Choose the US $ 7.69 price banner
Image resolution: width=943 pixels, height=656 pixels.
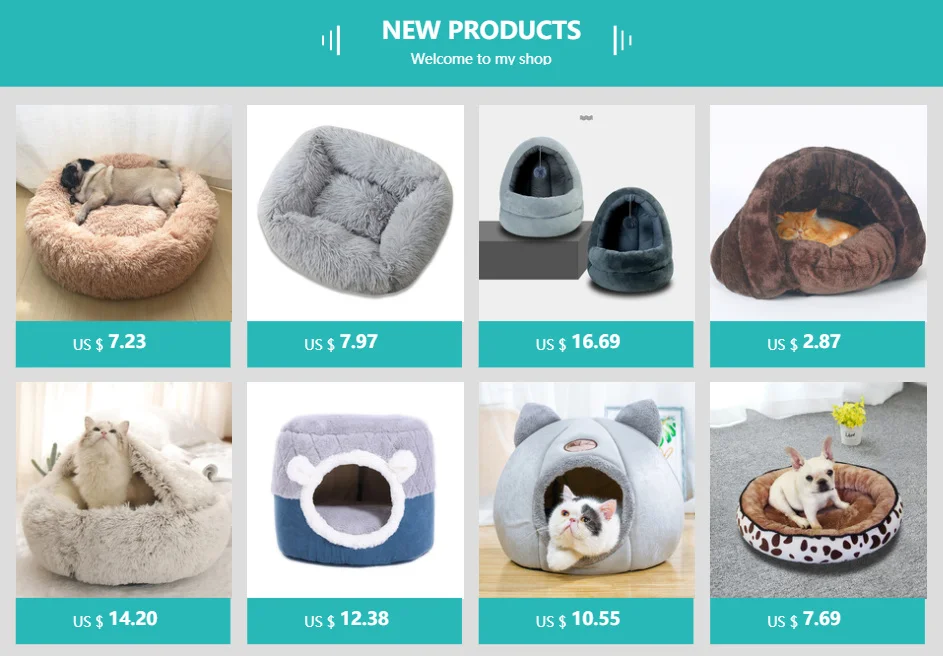tap(817, 621)
